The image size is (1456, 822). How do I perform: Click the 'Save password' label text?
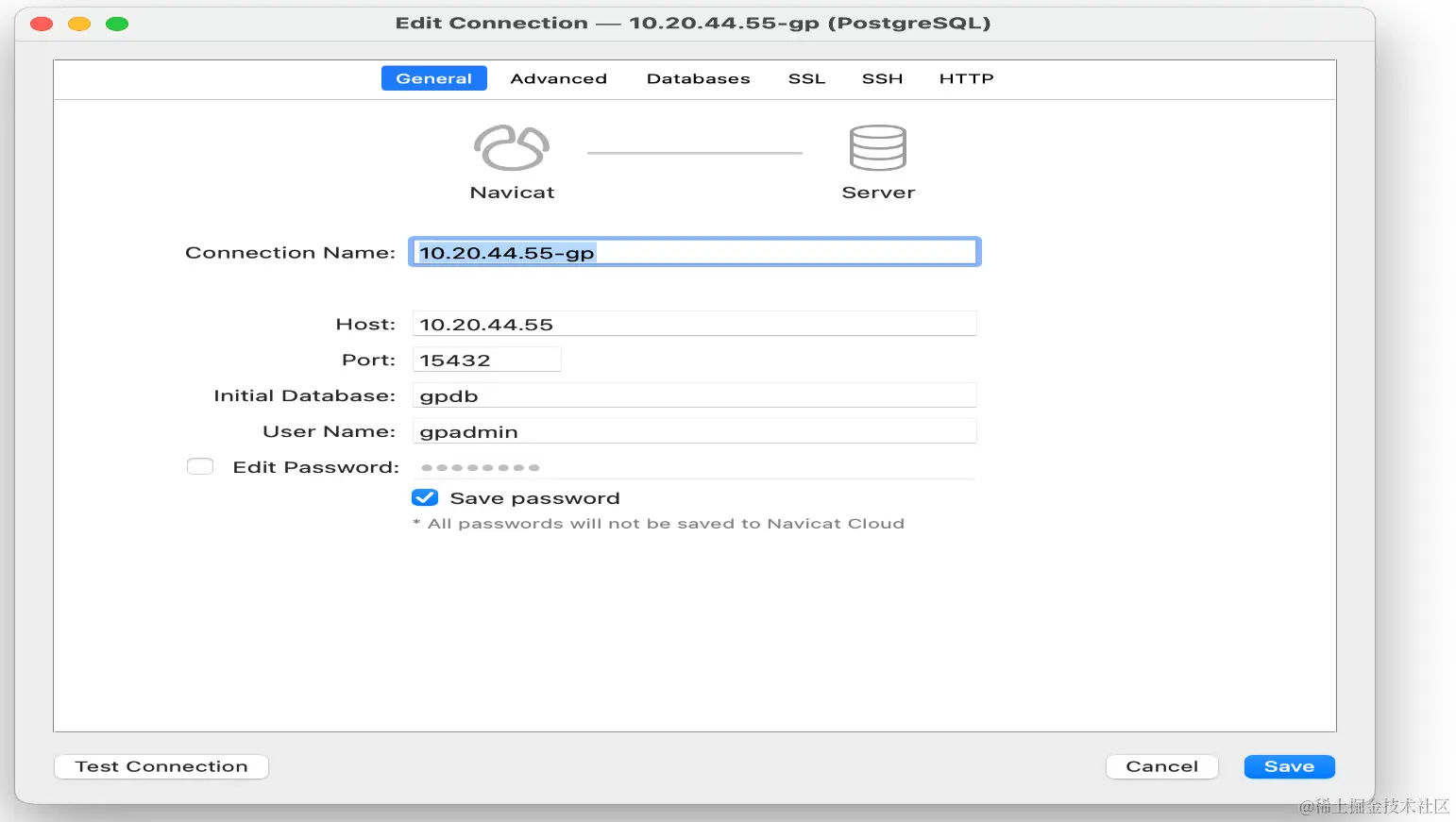[x=535, y=498]
